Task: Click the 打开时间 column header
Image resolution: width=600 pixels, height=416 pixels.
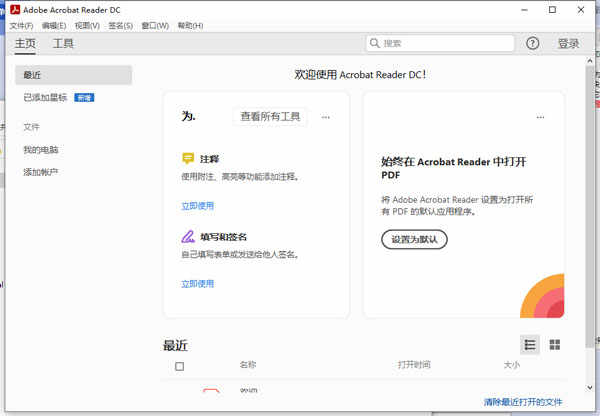Action: point(414,365)
